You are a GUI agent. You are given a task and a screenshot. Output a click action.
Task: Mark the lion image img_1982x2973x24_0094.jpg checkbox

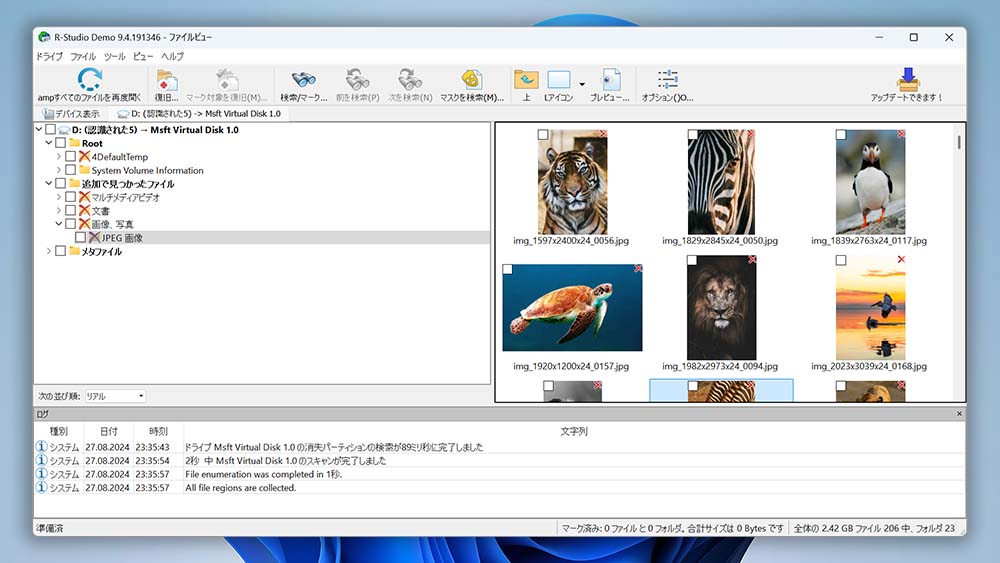pos(692,260)
